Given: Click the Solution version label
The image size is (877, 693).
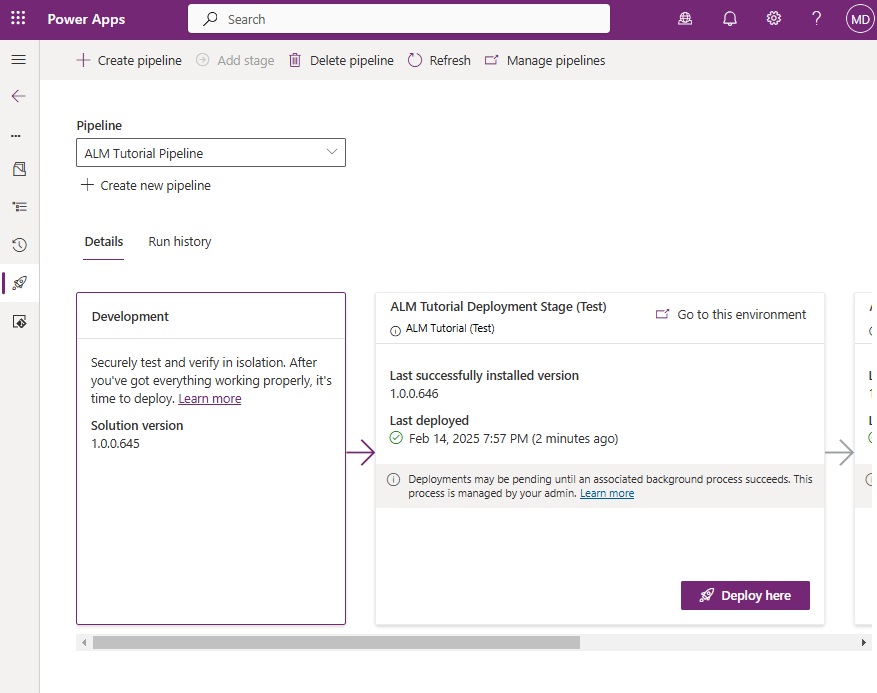Looking at the screenshot, I should [x=137, y=426].
